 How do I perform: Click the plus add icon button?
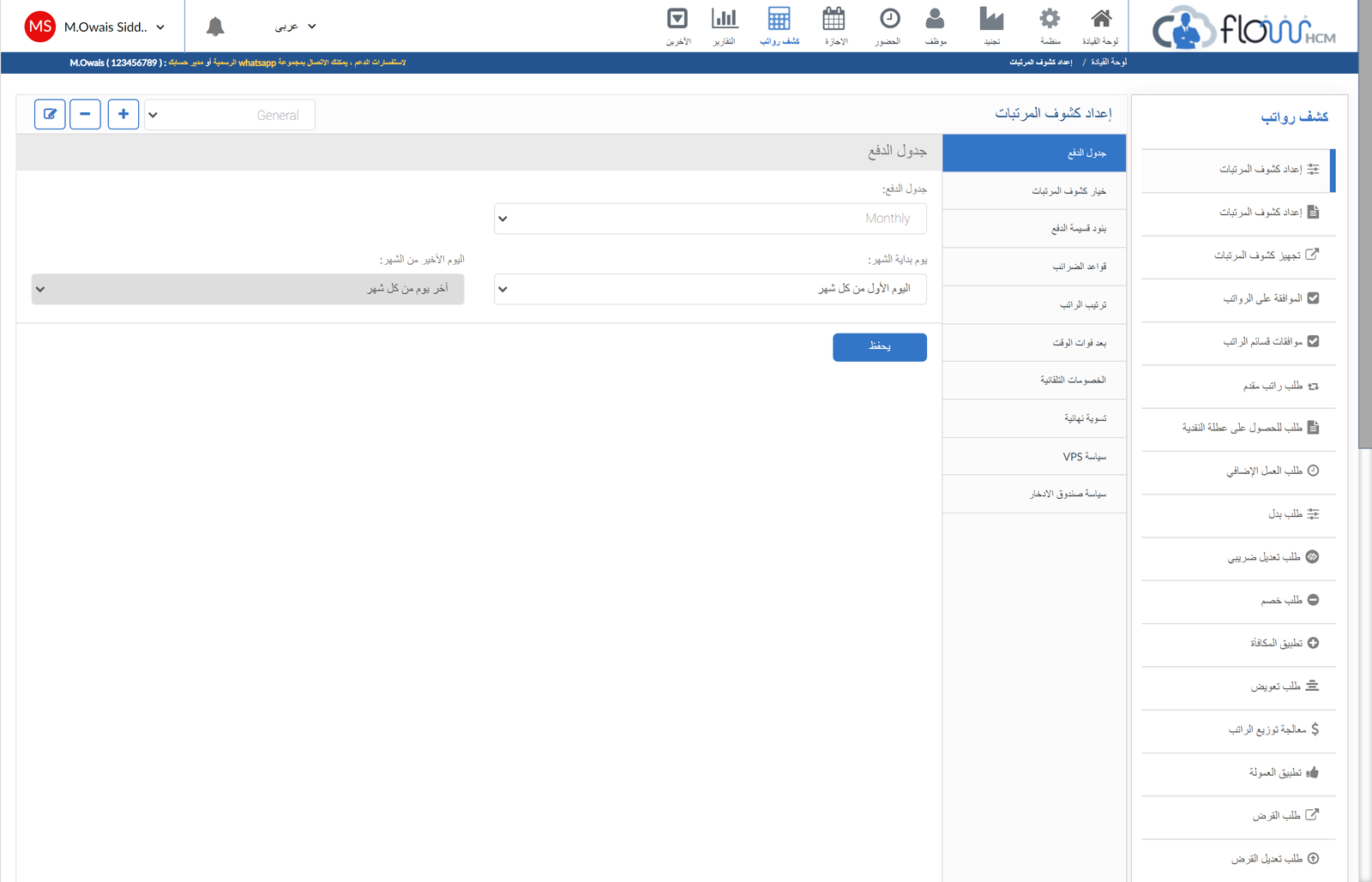(x=123, y=114)
